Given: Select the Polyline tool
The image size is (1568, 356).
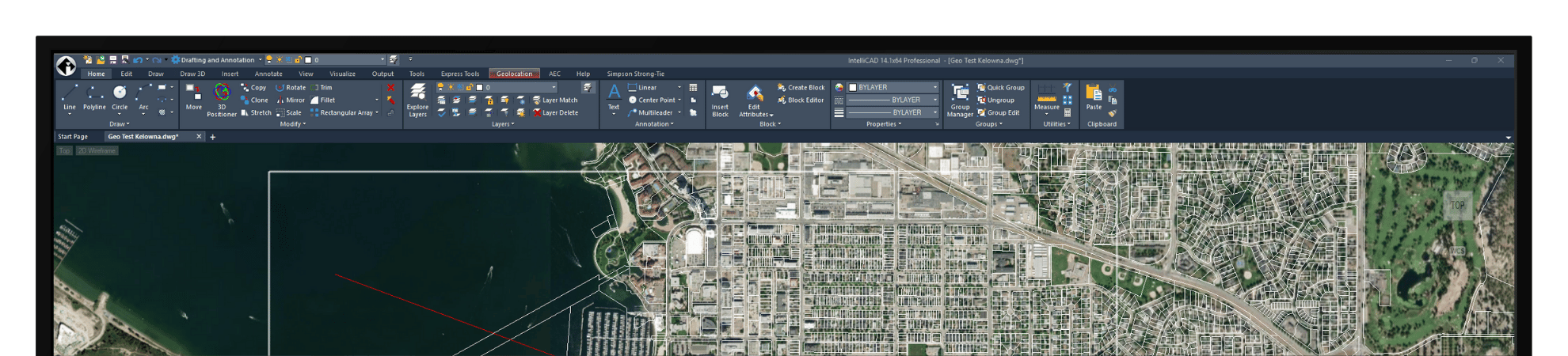Looking at the screenshot, I should pos(94,97).
